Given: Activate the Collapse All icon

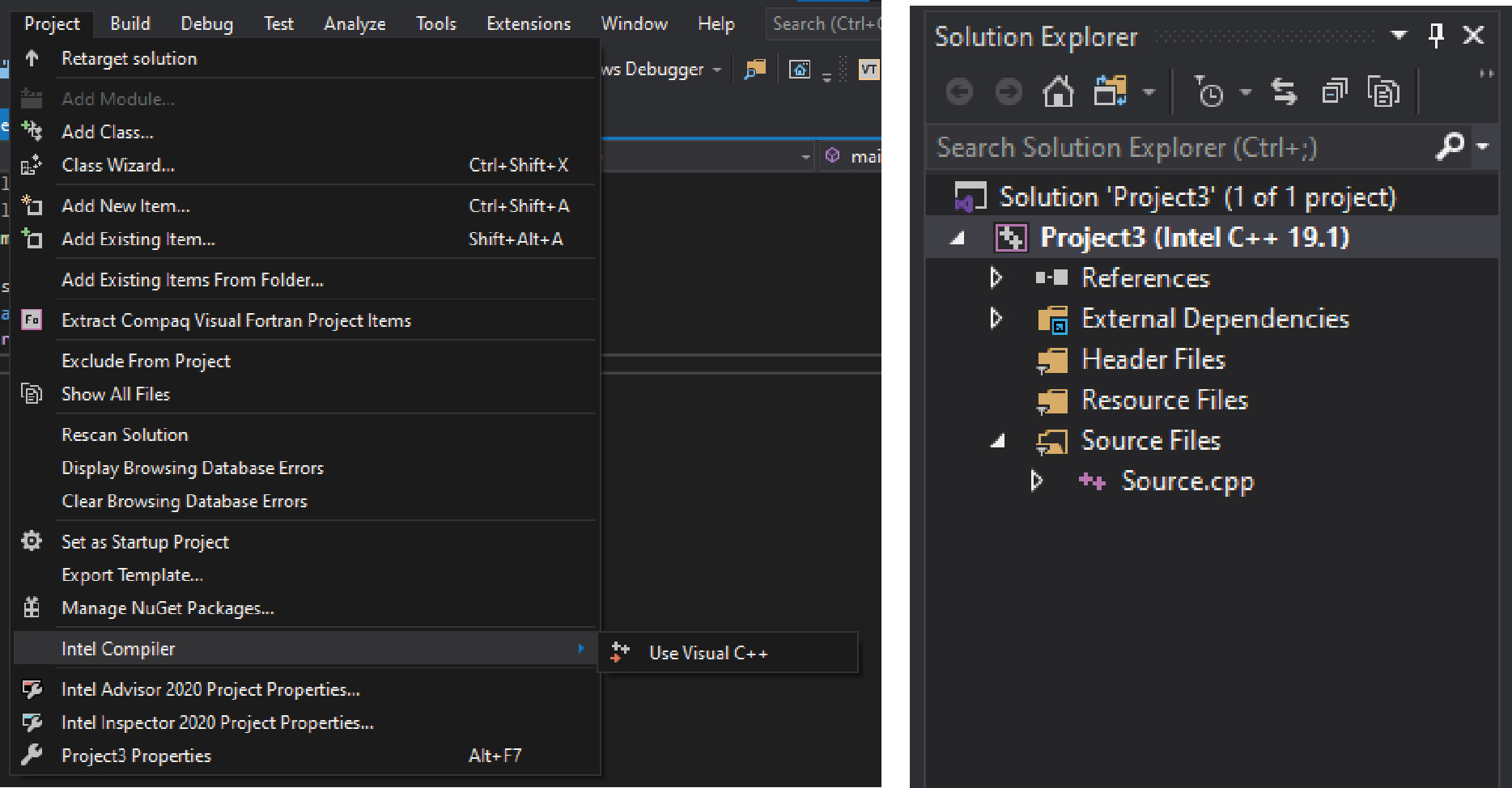Looking at the screenshot, I should point(1333,91).
